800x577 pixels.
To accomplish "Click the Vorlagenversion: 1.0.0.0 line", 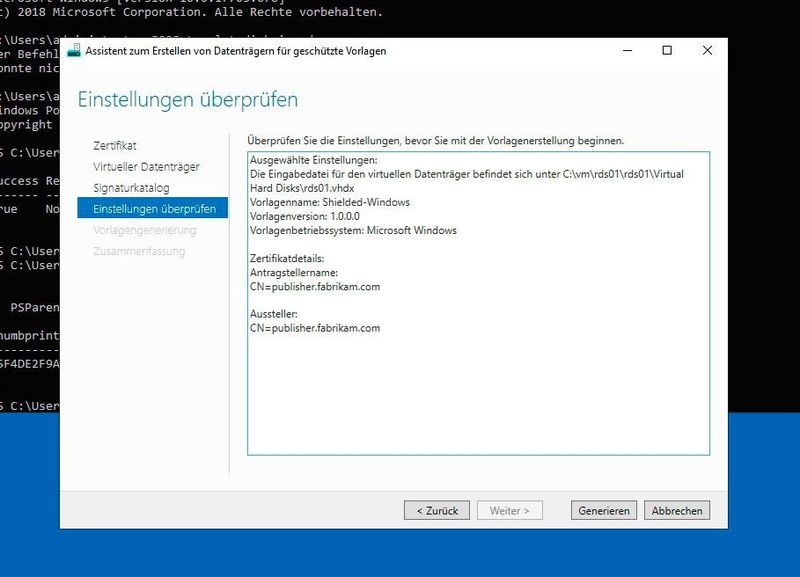I will tap(305, 216).
